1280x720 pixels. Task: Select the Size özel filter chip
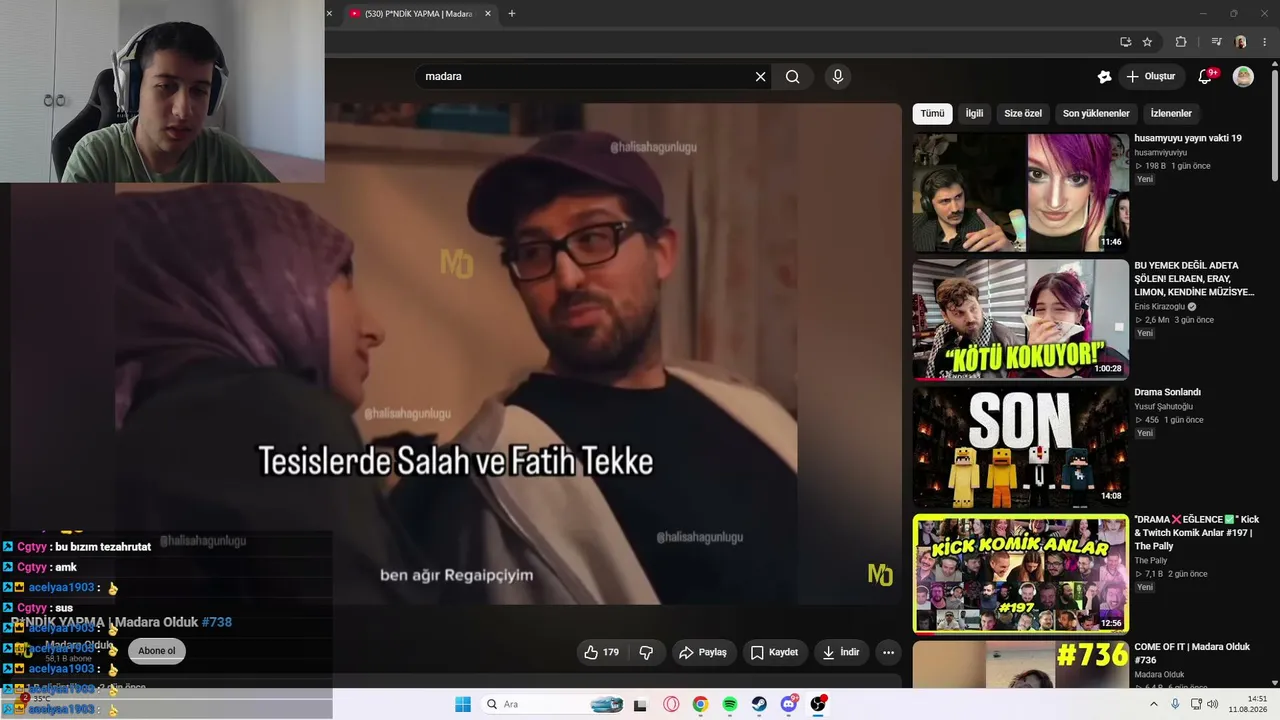(1023, 114)
